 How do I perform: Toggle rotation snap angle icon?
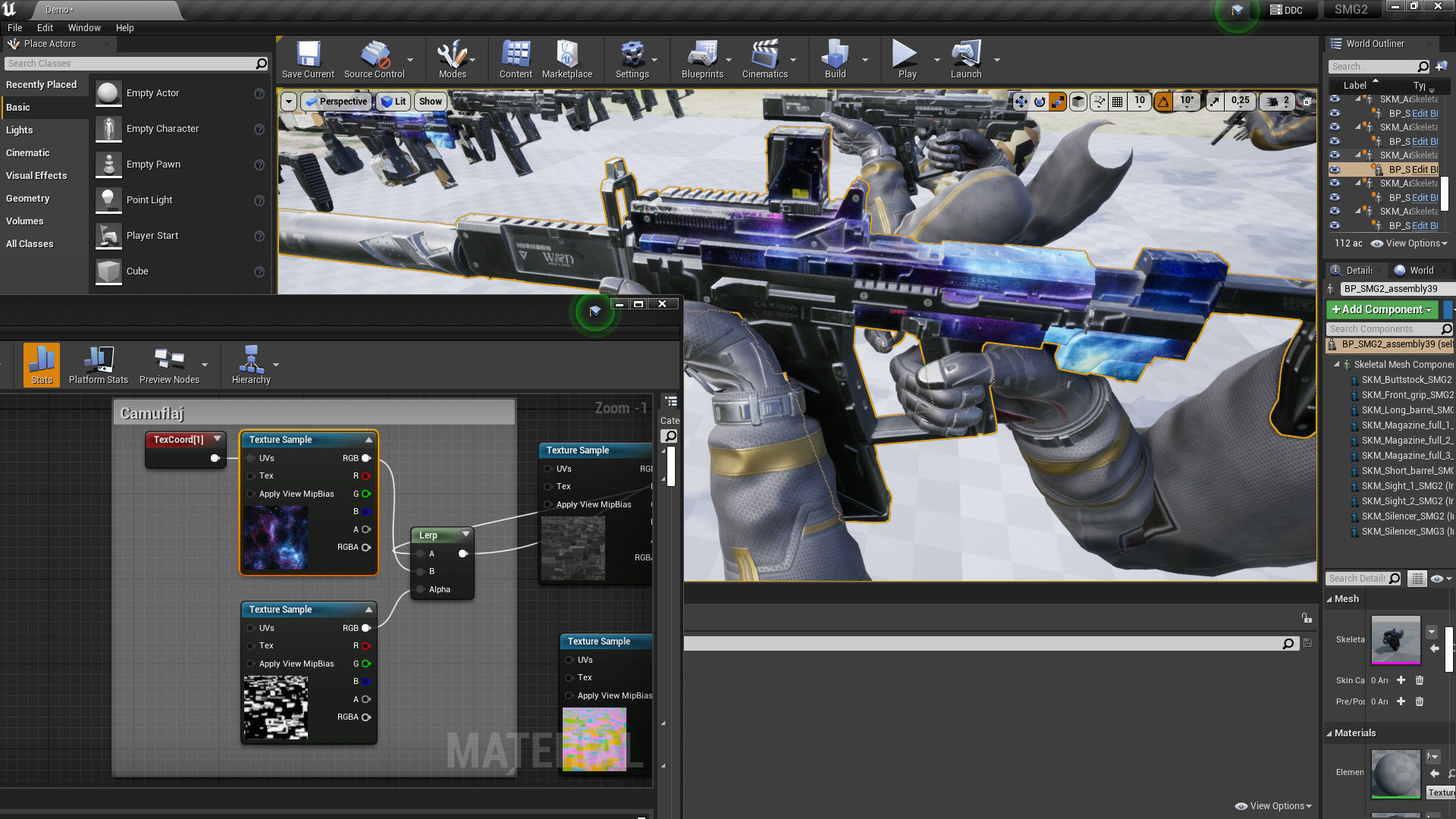pos(1163,102)
